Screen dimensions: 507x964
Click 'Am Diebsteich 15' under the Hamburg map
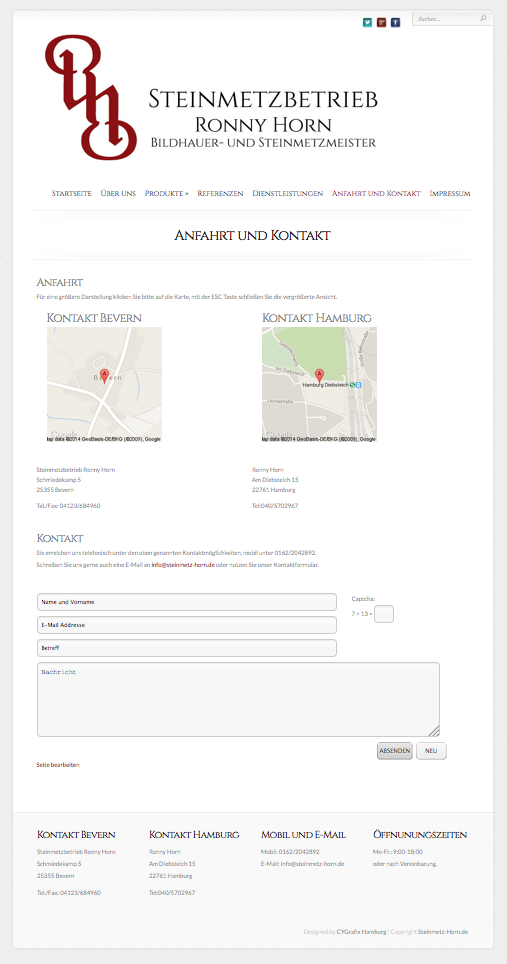coord(275,480)
